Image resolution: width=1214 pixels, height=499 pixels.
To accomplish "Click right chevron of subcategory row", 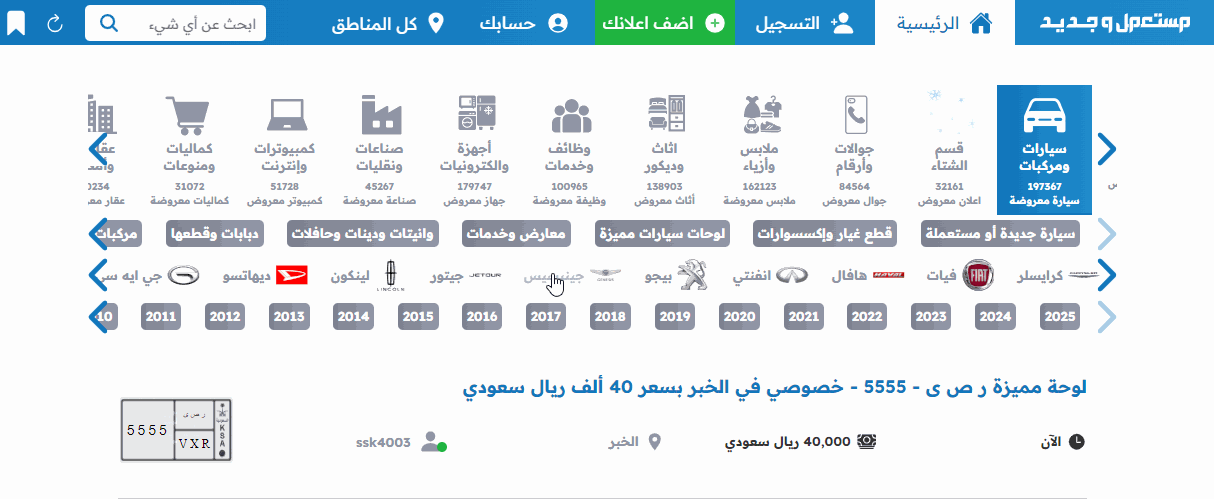I will [1106, 235].
